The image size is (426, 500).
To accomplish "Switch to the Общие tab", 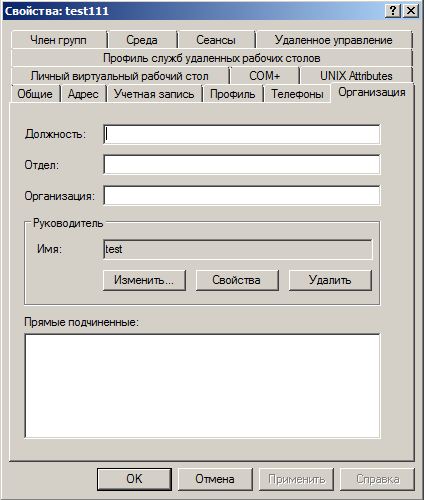I will point(35,94).
